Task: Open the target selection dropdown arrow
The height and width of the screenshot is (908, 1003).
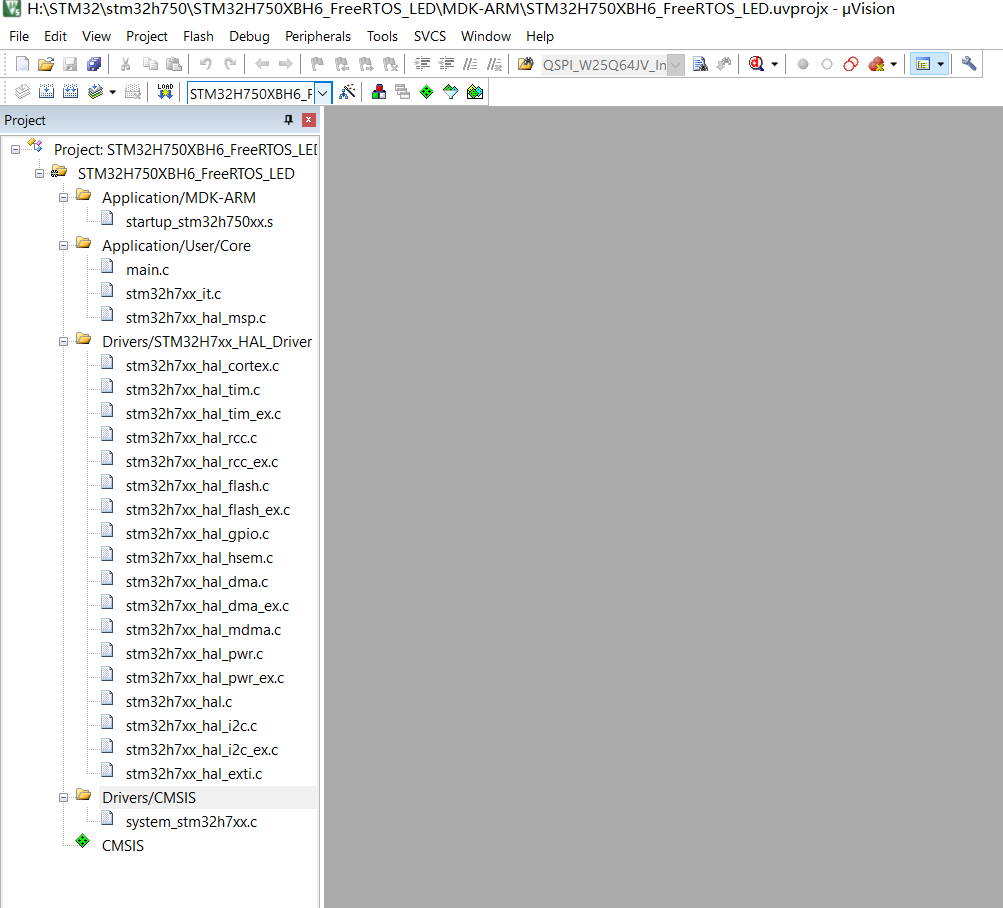Action: [x=323, y=93]
